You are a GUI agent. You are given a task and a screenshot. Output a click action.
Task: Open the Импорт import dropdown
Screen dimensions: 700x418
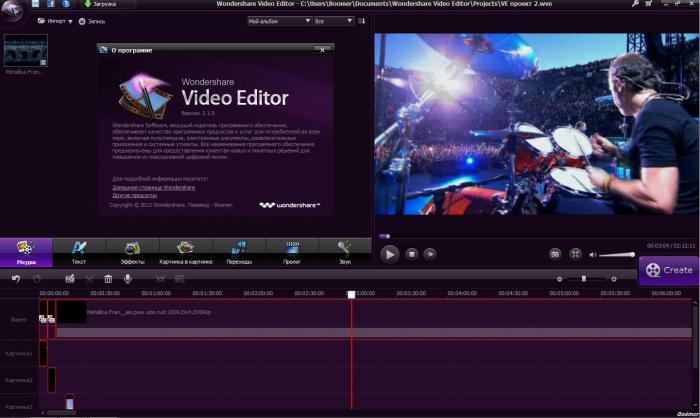point(55,21)
